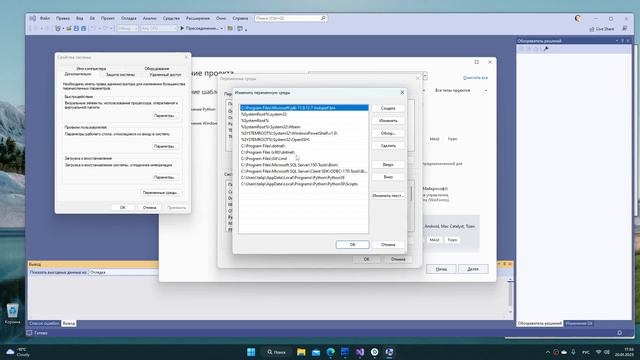Screen dimensions: 640x360
Task: Click the Присоединение play button
Action: (199, 29)
